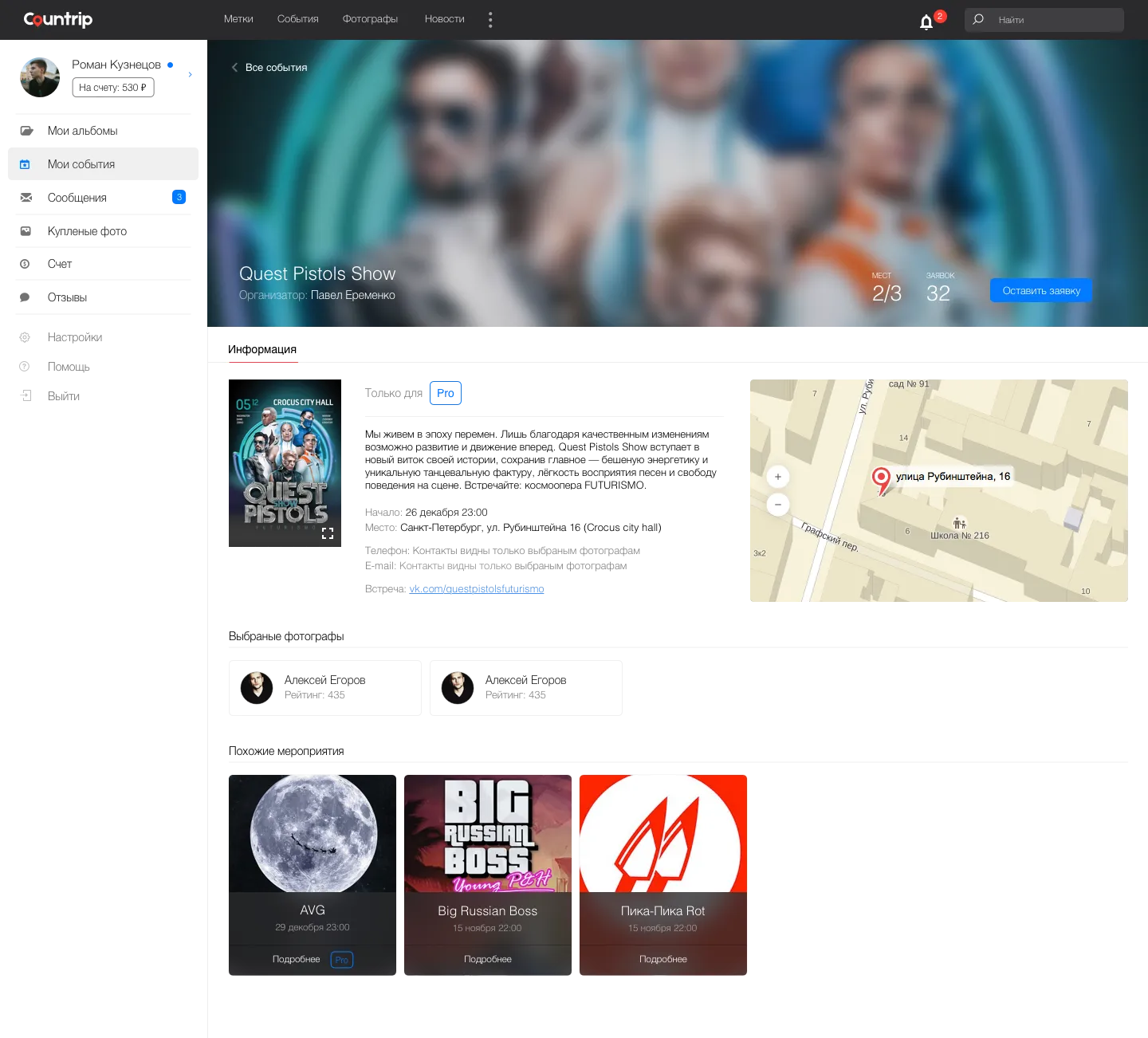Click the search magnifier icon
This screenshot has height=1038, width=1148.
click(x=978, y=19)
